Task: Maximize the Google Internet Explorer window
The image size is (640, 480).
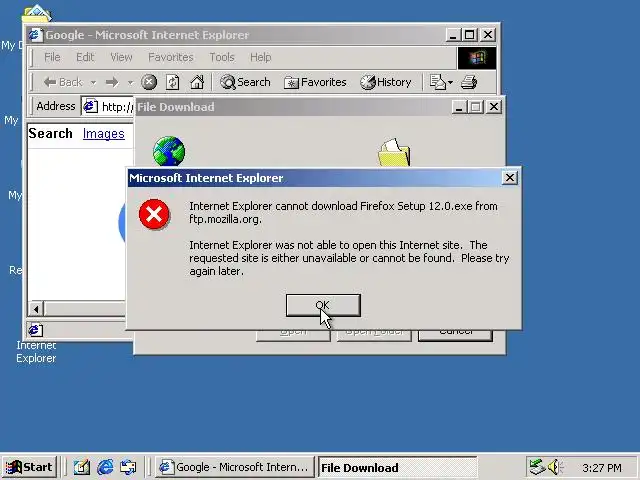Action: 469,35
